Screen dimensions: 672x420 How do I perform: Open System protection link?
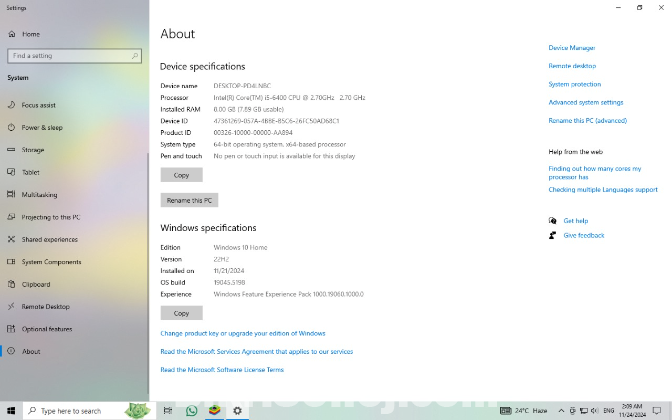[575, 84]
